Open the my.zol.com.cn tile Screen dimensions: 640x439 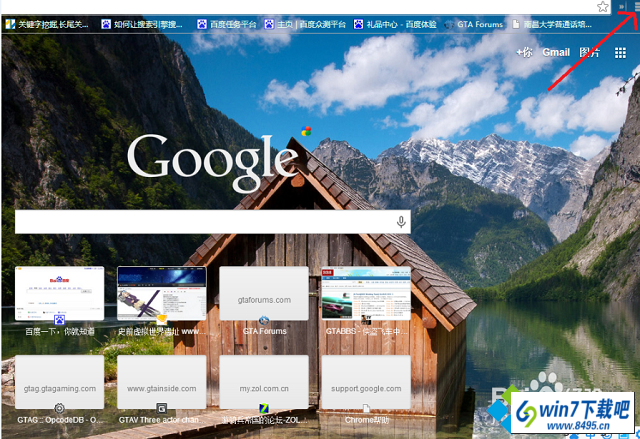coord(264,382)
